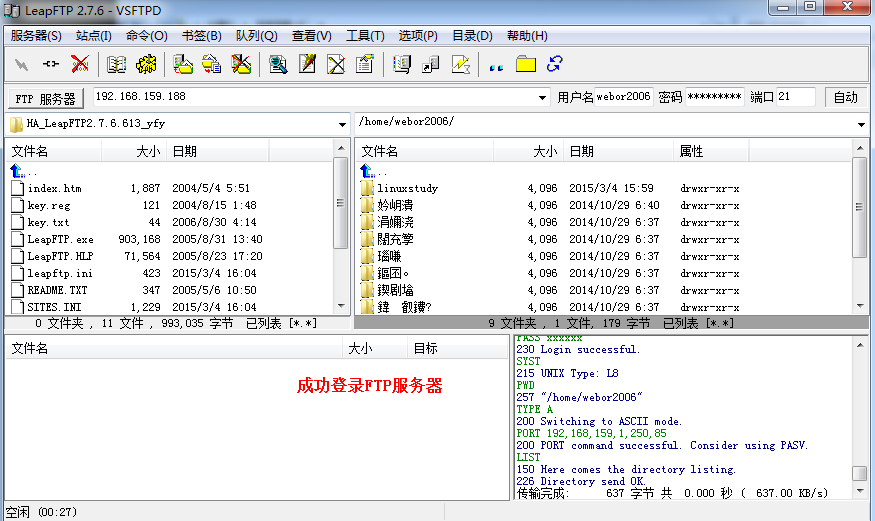Open the 工具(T) menu
This screenshot has height=521, width=875.
click(365, 36)
